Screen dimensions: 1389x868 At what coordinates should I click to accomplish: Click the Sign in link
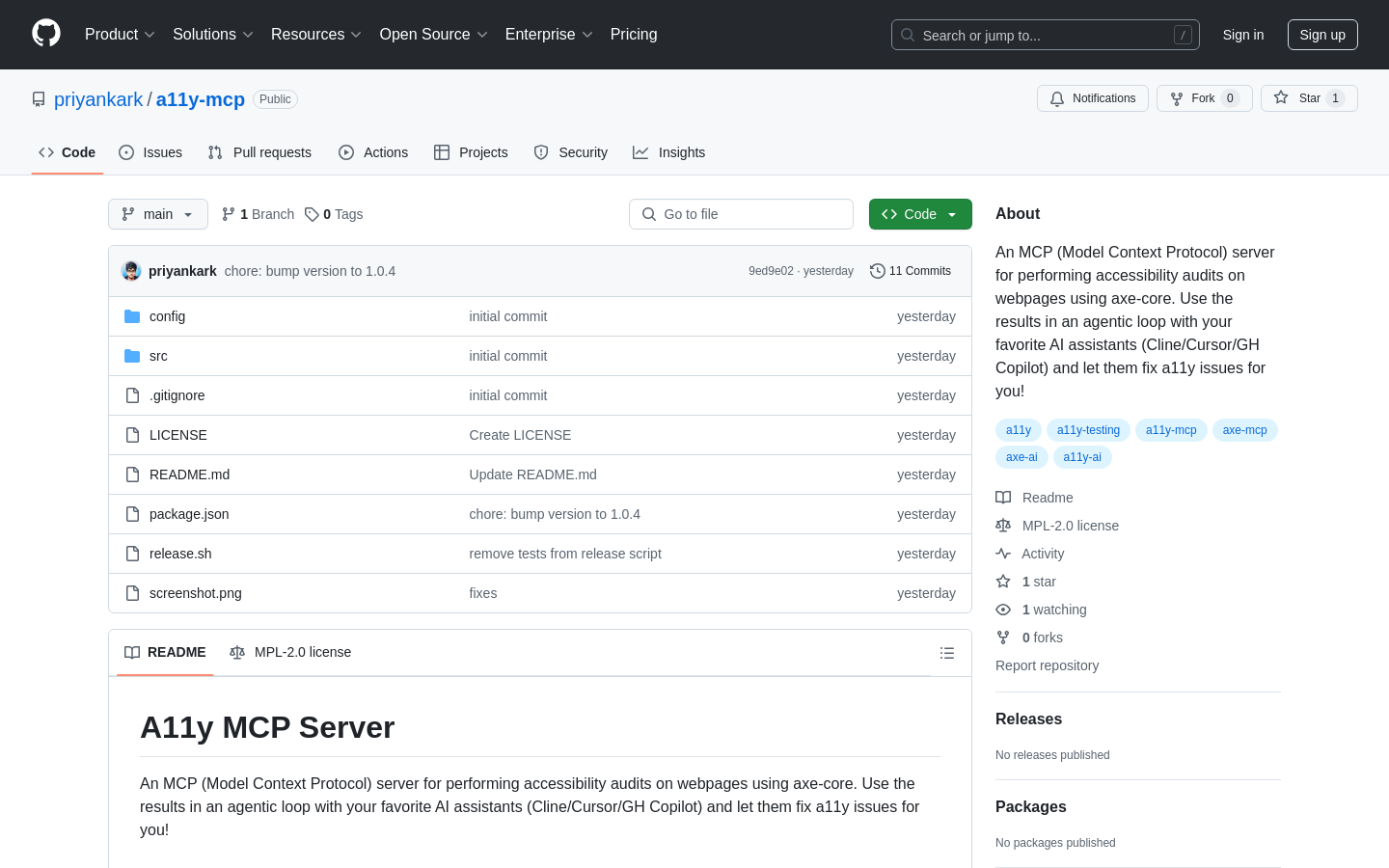[1243, 35]
